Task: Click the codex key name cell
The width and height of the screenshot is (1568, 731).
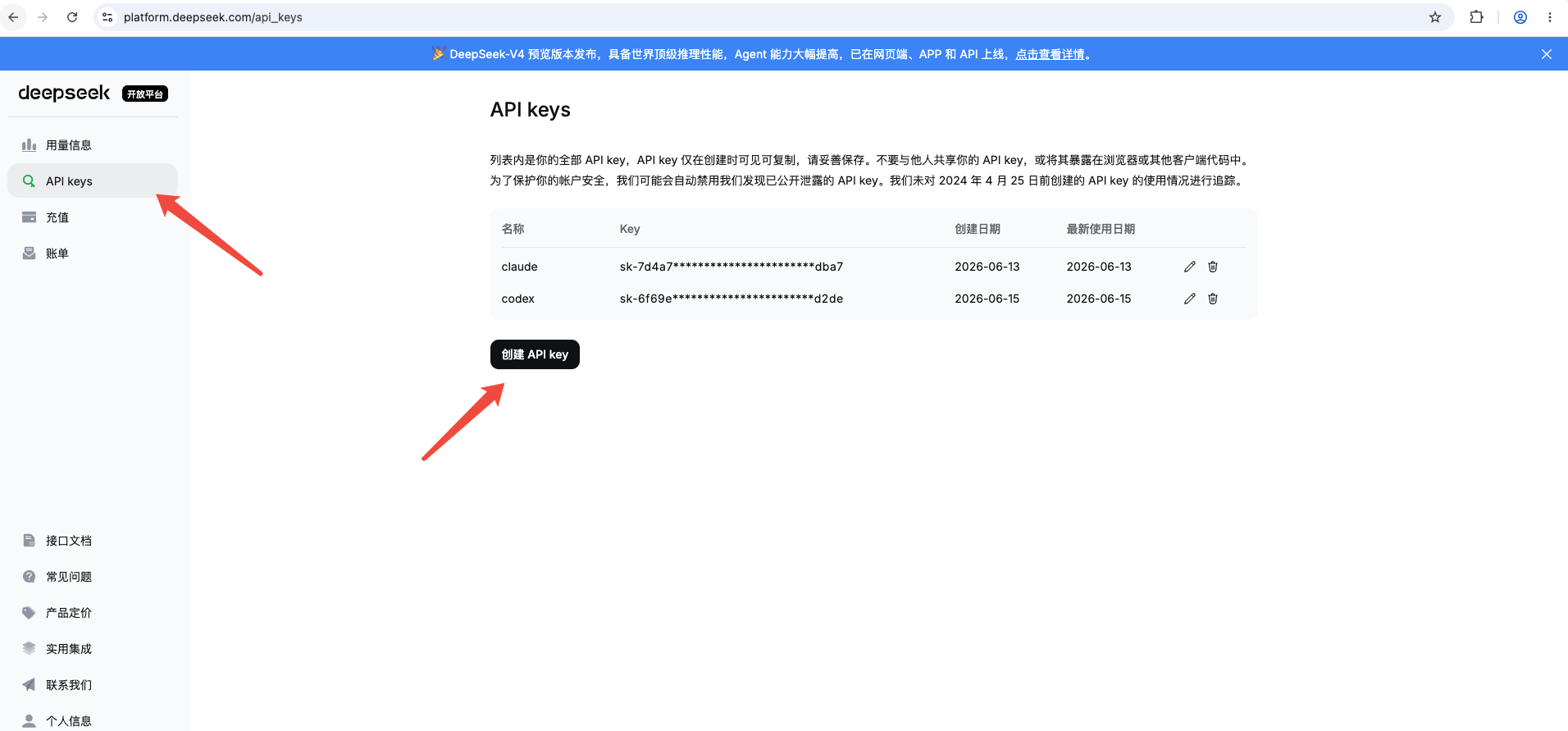Action: [x=517, y=299]
